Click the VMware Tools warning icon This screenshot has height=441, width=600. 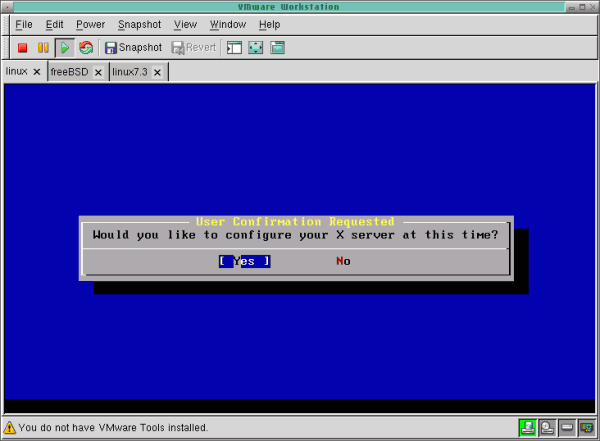click(10, 427)
